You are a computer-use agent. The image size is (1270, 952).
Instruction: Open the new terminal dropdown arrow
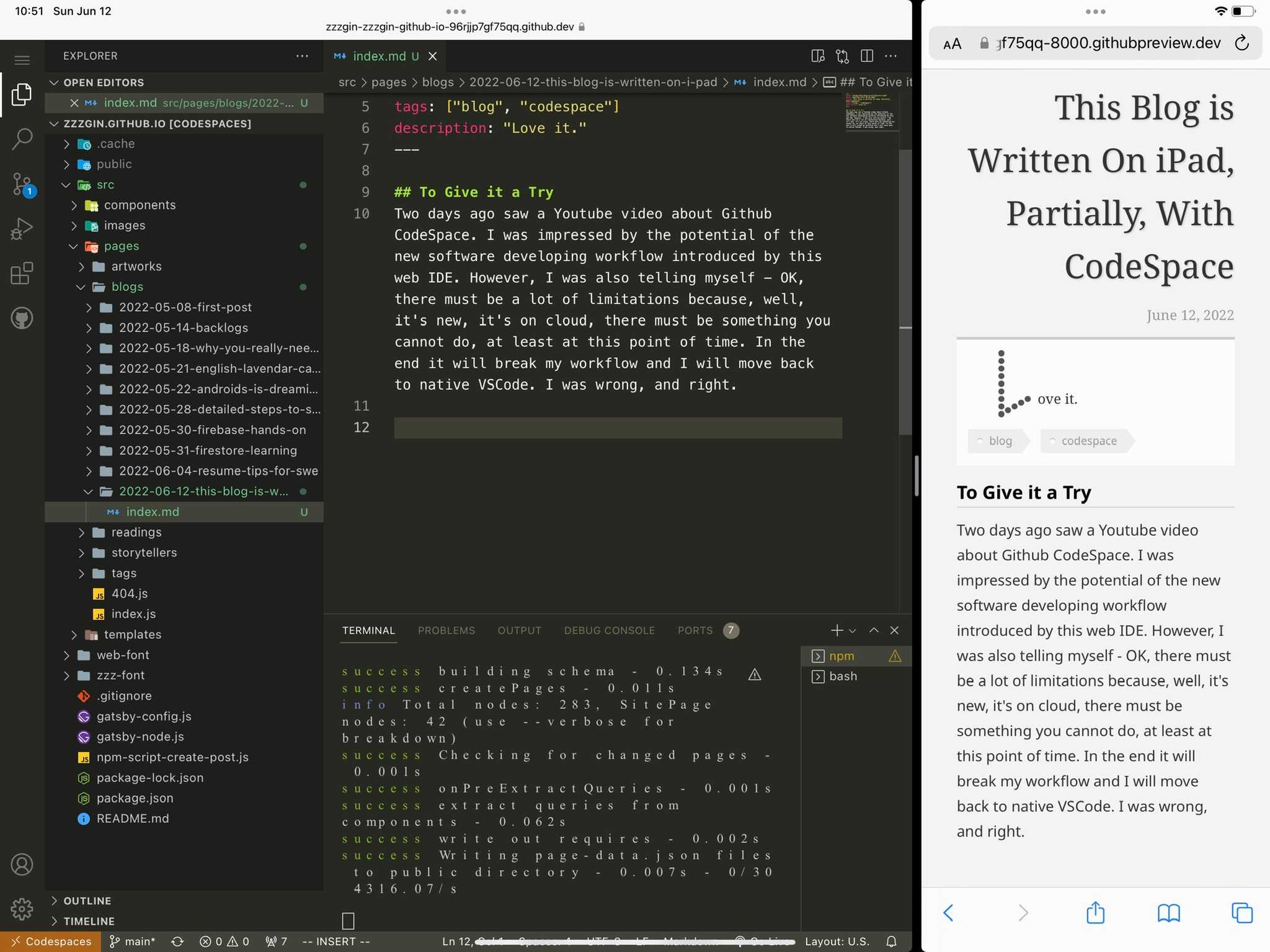[x=853, y=631]
